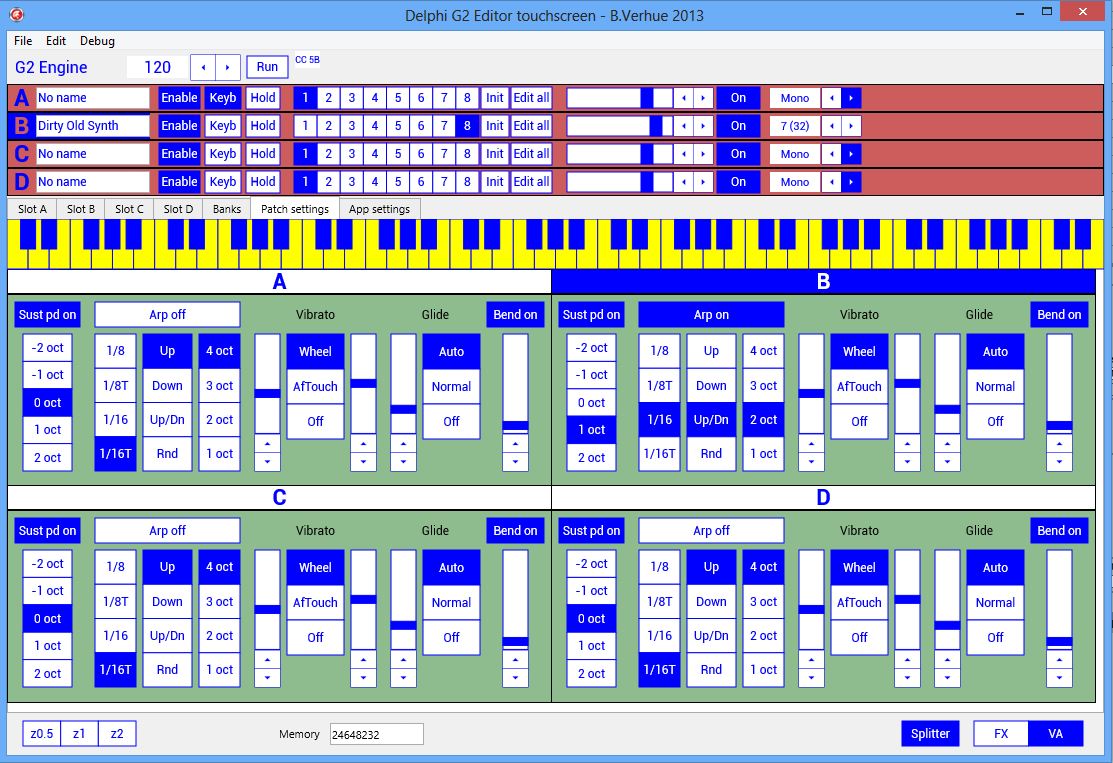Click left arrow beside slot B 7 (32) field

point(831,126)
